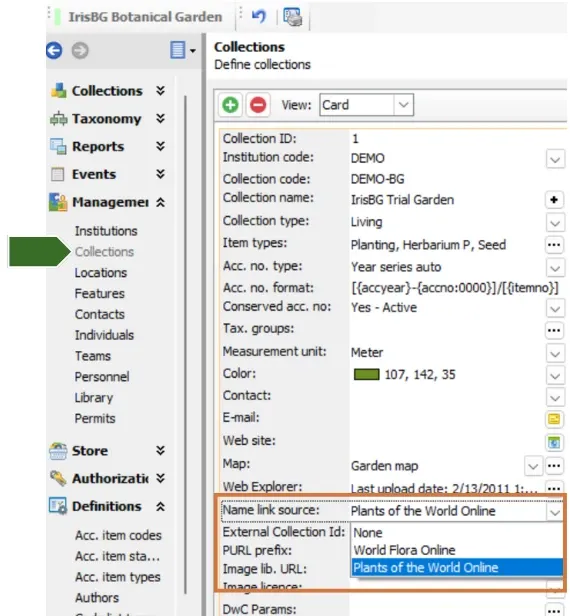Click the plus button beside Collection name
Image resolution: width=570 pixels, height=616 pixels.
click(x=554, y=200)
